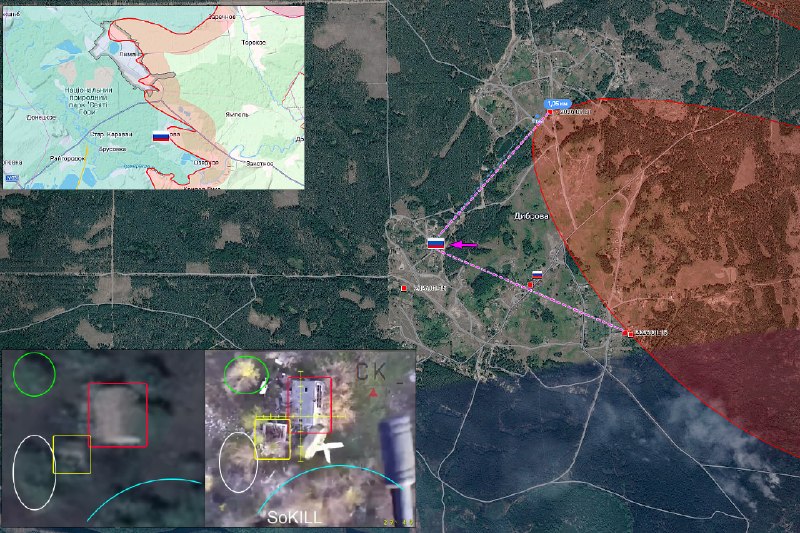The image size is (800, 533).
Task: Click the Russian flag on the inset overview map
Action: coord(161,137)
